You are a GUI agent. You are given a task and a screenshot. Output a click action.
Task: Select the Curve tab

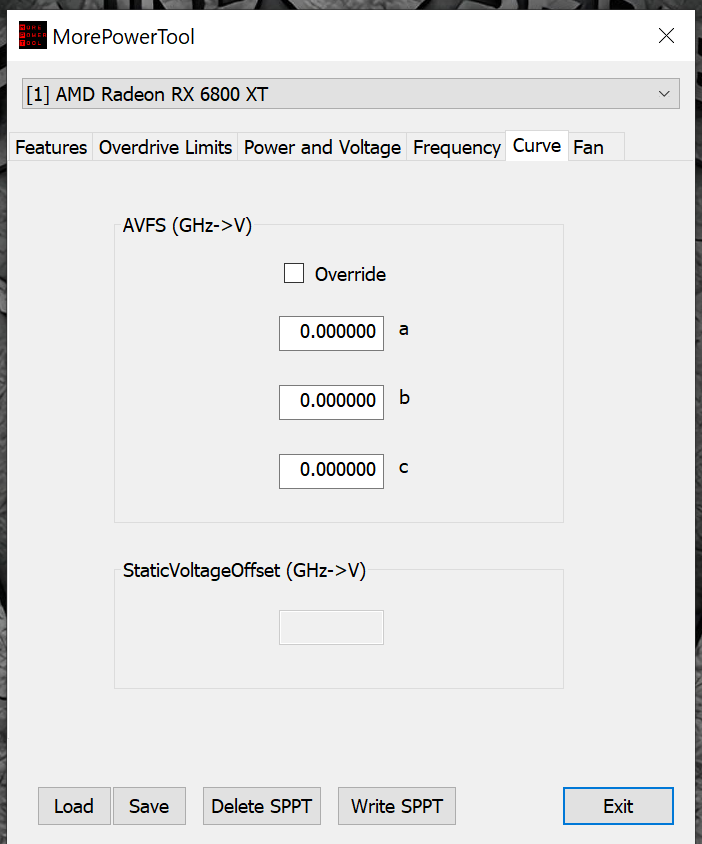click(x=537, y=145)
